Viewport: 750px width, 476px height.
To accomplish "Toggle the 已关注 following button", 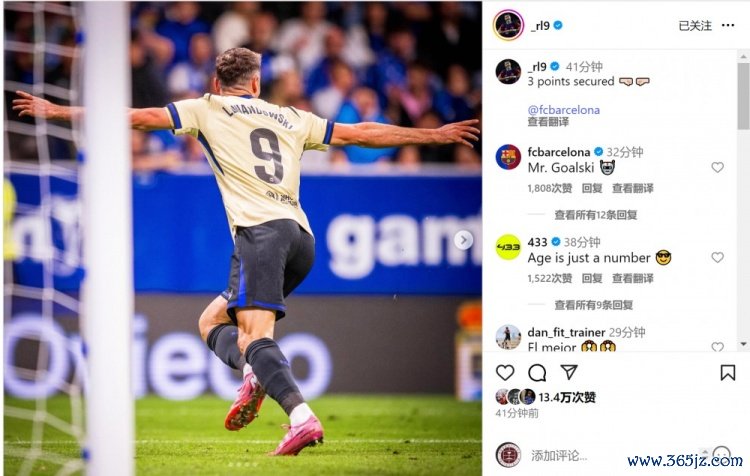I will click(695, 25).
